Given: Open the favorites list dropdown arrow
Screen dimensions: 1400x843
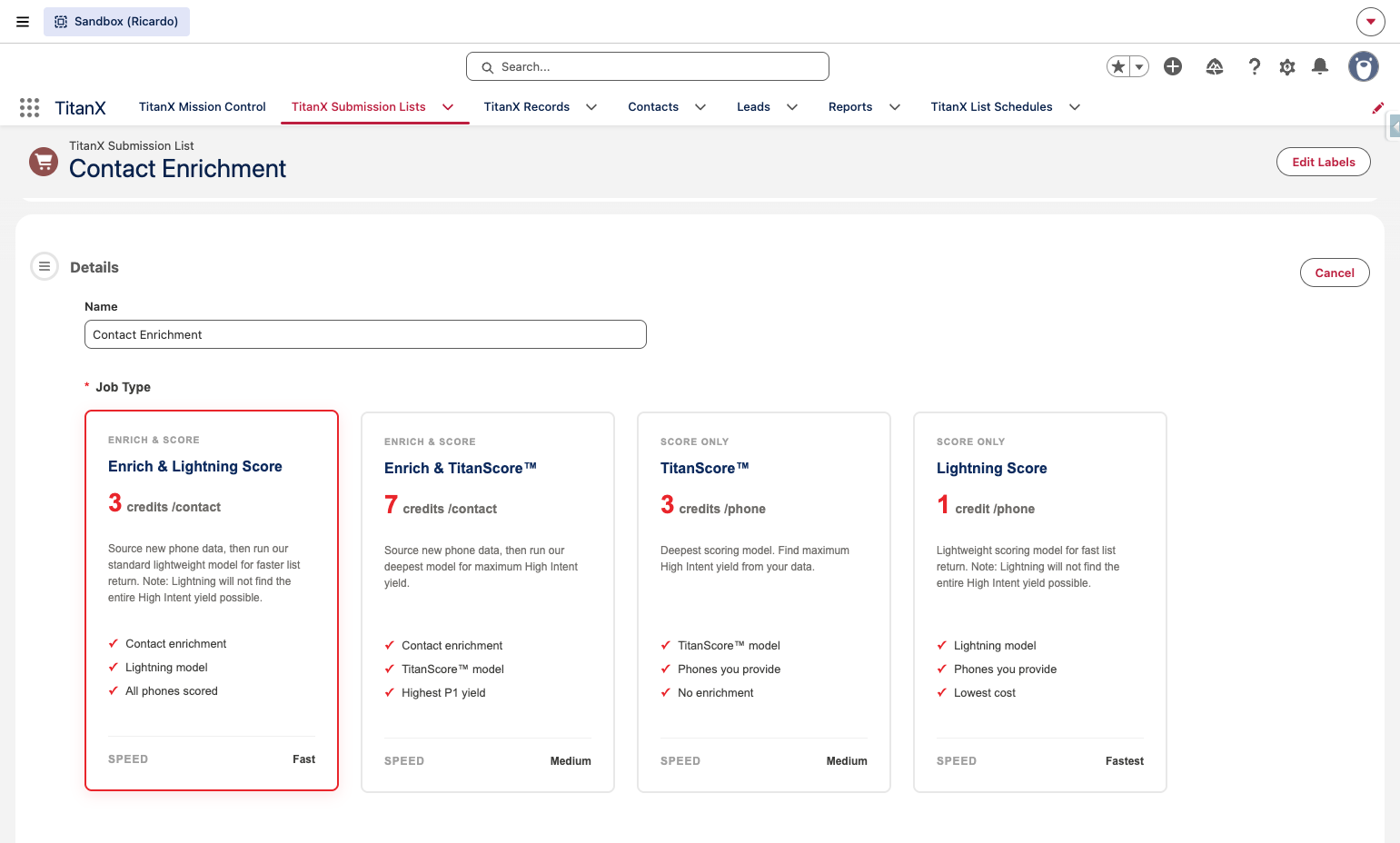Looking at the screenshot, I should coord(1139,66).
